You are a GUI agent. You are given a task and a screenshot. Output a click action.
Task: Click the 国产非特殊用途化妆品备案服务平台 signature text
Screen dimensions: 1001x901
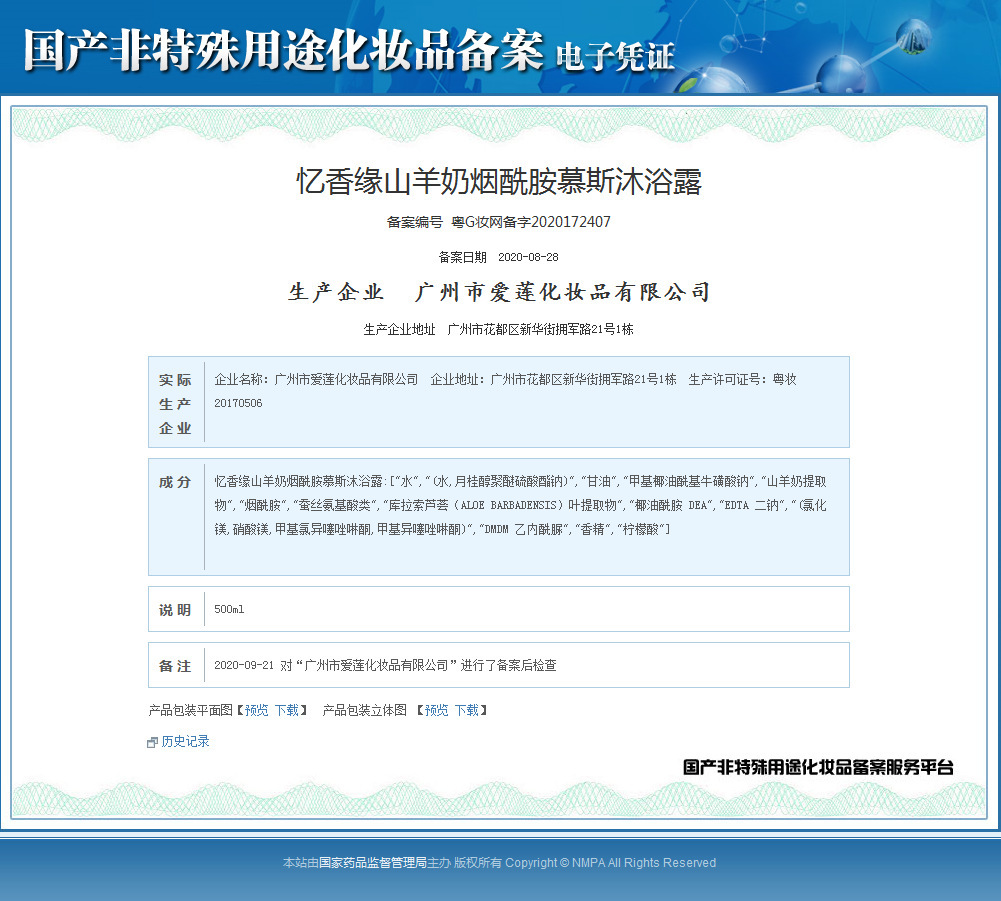pos(818,767)
